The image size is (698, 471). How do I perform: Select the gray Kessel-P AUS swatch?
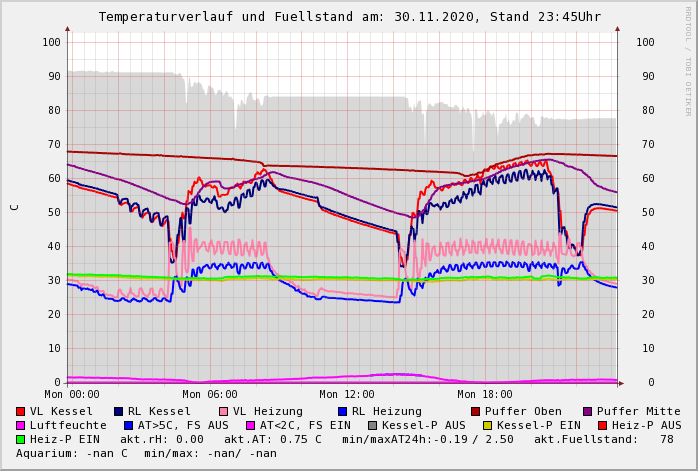[373, 425]
